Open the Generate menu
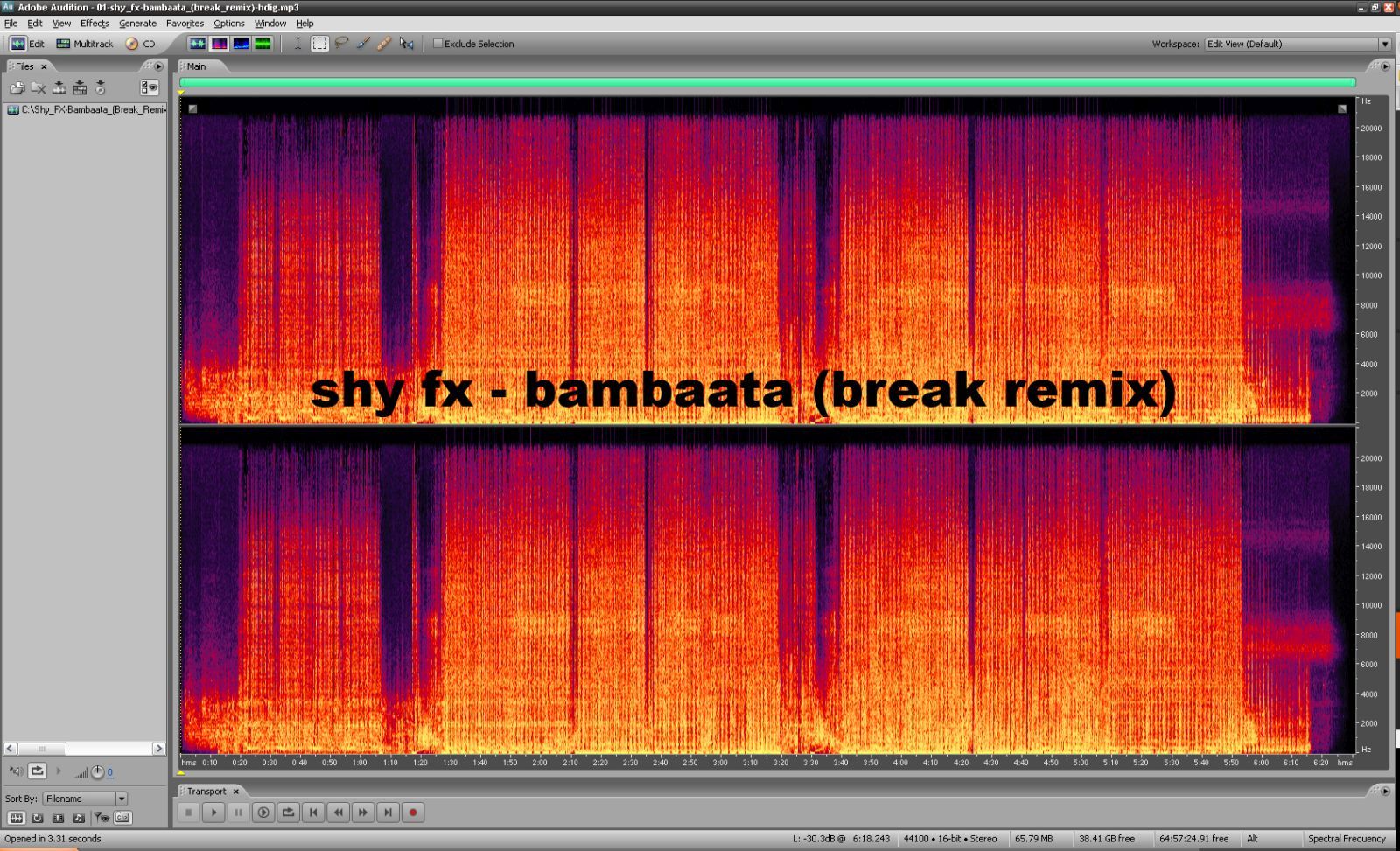Image resolution: width=1400 pixels, height=851 pixels. coord(137,24)
